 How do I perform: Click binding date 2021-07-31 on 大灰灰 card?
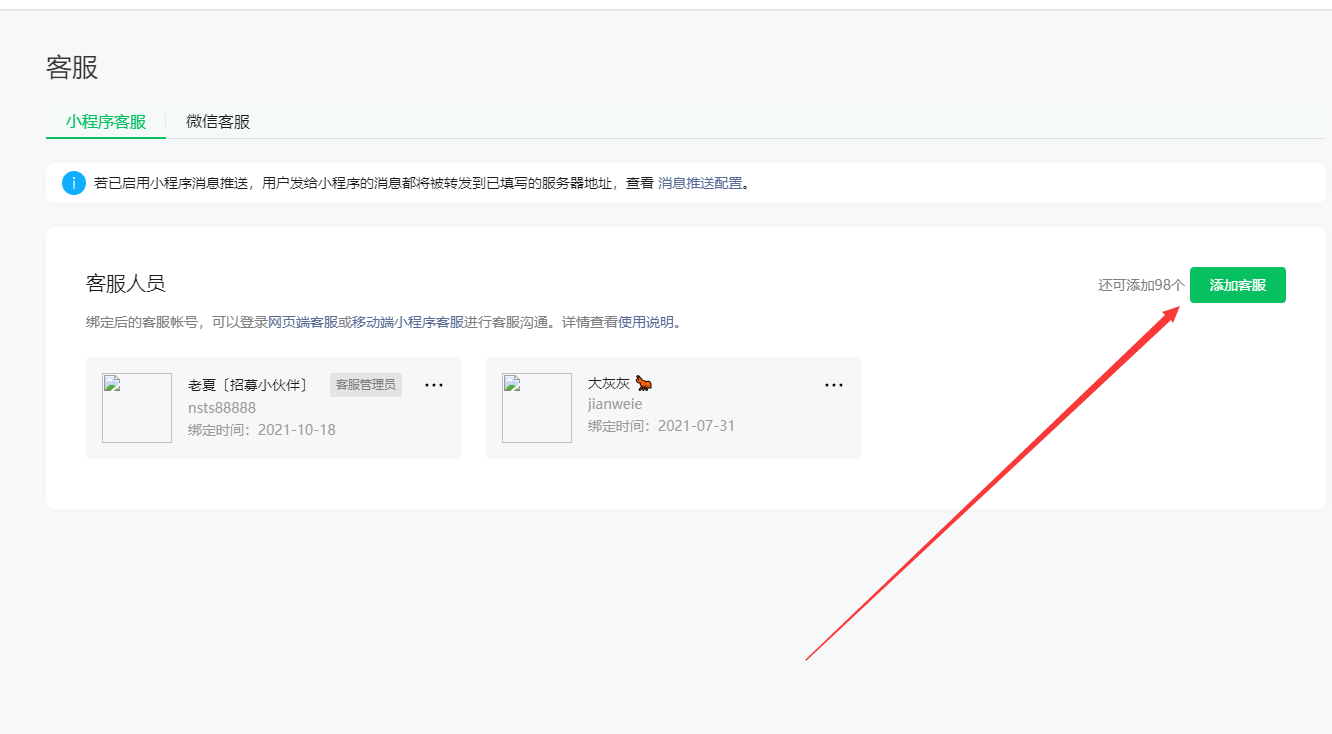click(x=696, y=426)
